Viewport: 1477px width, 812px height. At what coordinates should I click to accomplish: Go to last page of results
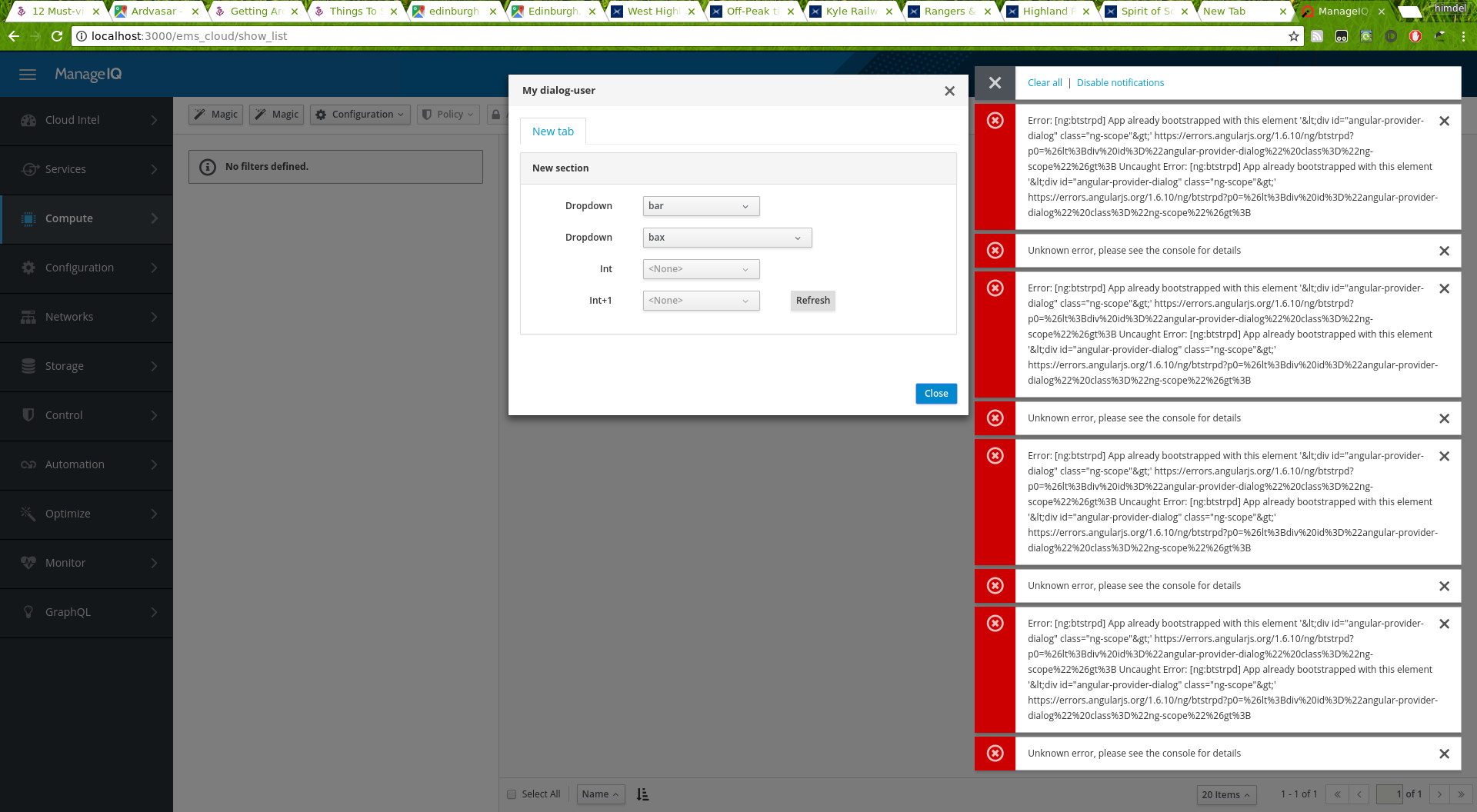[1461, 794]
